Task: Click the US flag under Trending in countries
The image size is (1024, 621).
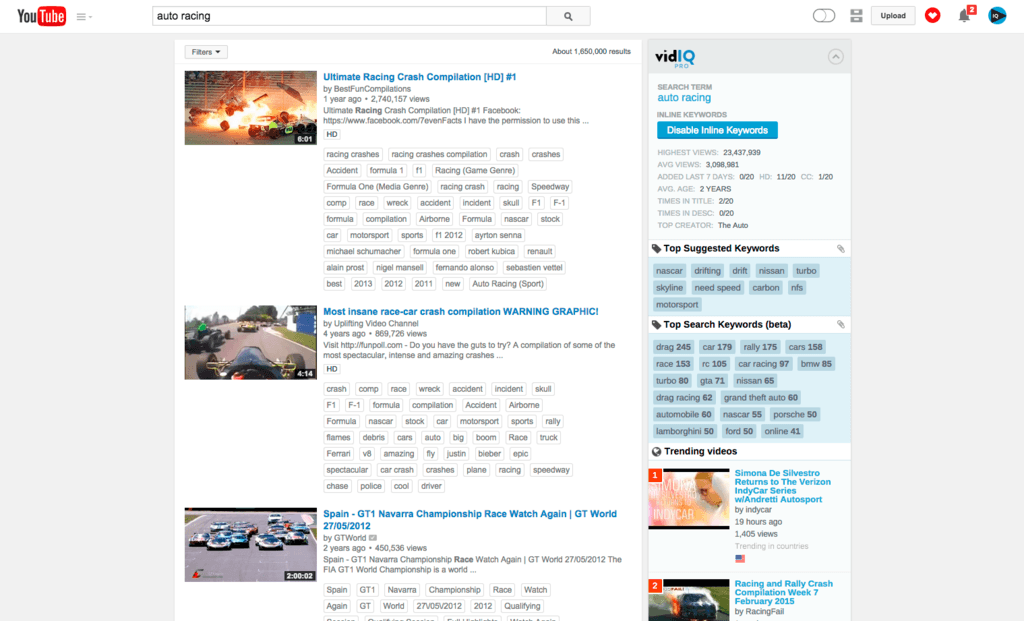Action: pos(740,559)
